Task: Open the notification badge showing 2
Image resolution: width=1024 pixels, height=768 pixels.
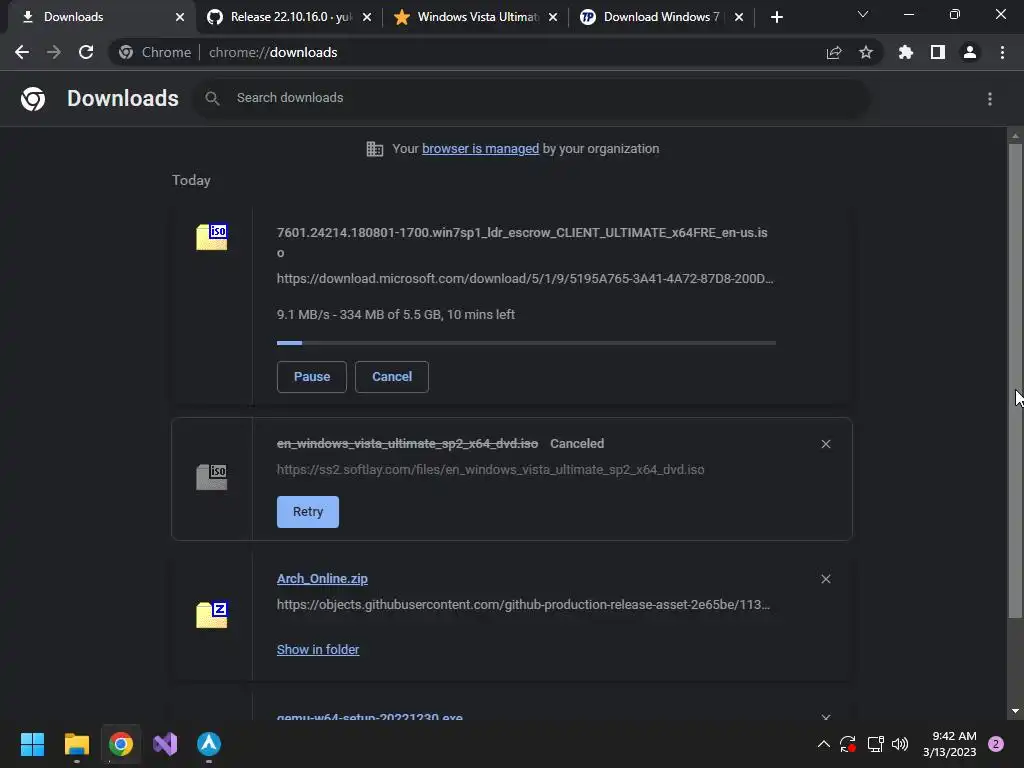Action: pyautogui.click(x=996, y=744)
